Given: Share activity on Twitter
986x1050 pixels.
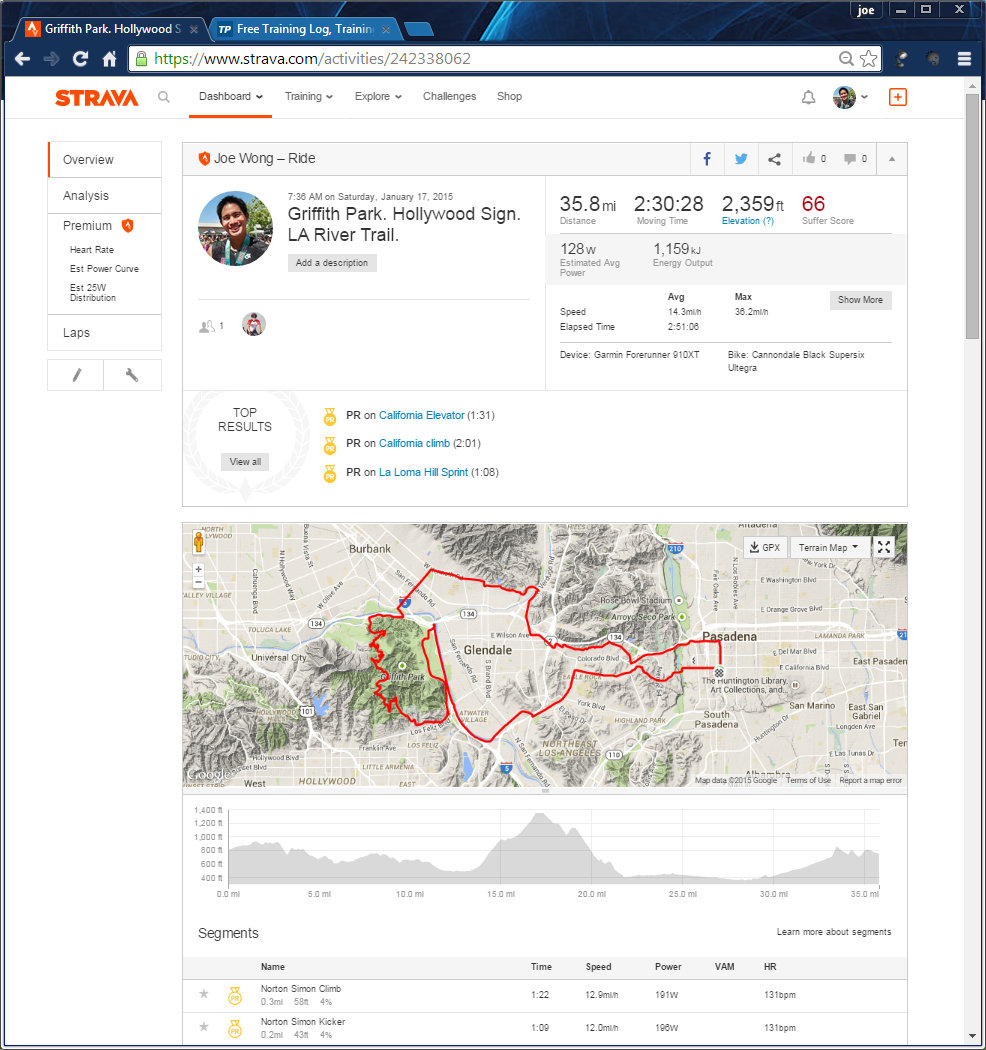Looking at the screenshot, I should coord(741,159).
